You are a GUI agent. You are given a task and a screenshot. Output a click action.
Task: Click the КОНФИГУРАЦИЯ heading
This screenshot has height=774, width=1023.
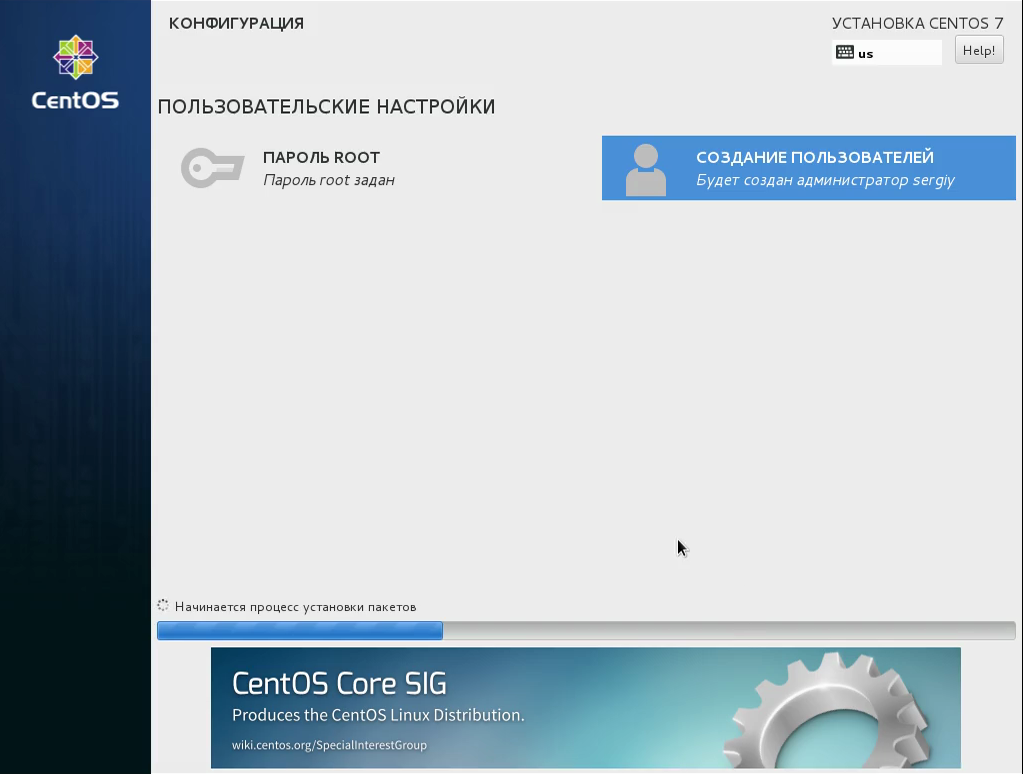click(236, 23)
